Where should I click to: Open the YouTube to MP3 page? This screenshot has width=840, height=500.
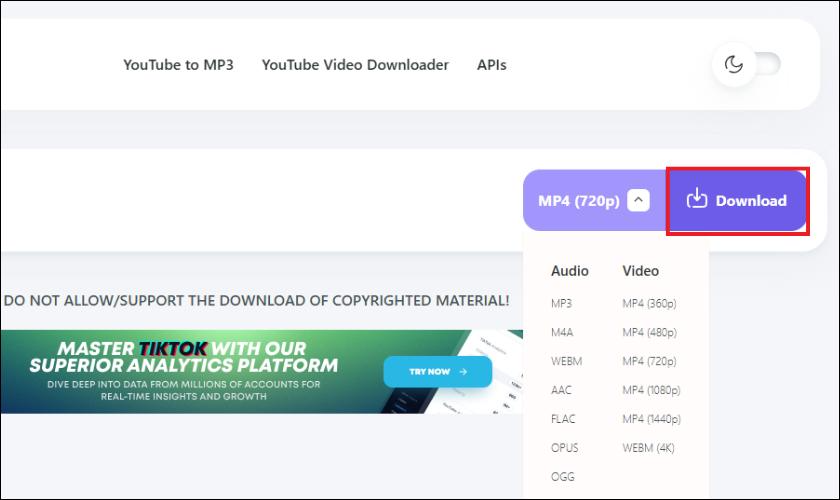(x=178, y=65)
